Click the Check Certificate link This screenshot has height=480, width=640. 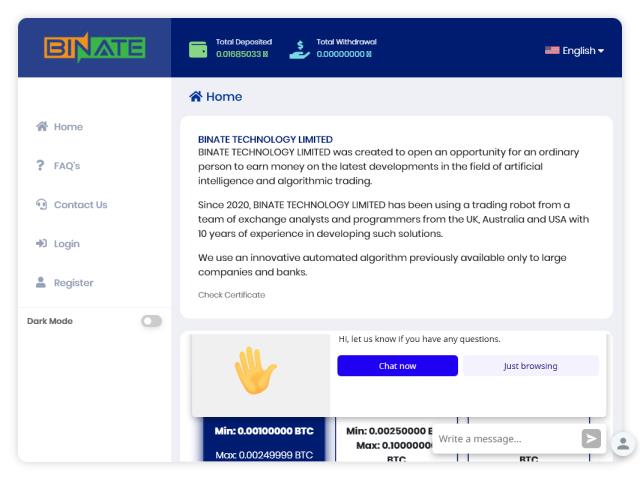[231, 295]
